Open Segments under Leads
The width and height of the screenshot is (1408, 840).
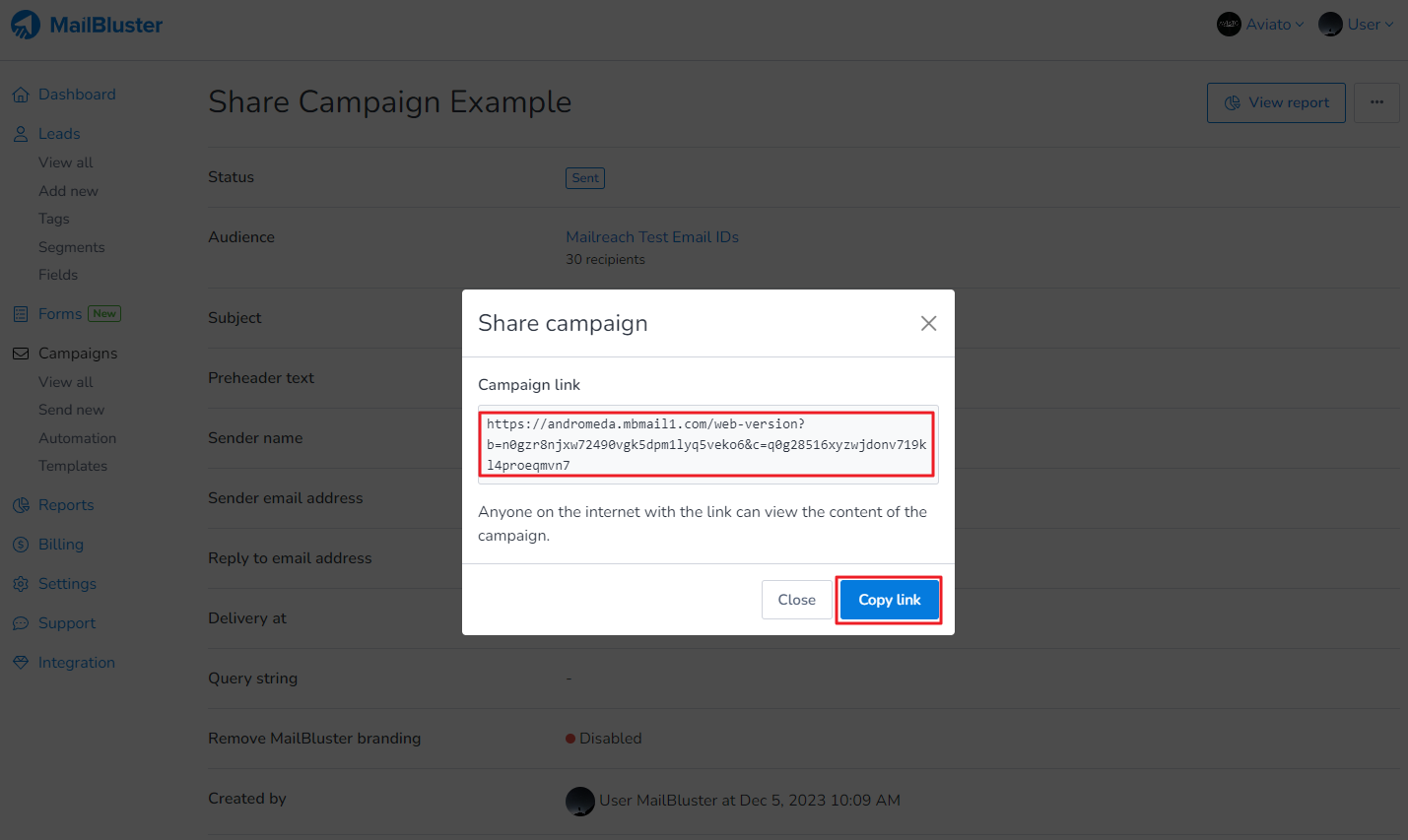pyautogui.click(x=72, y=247)
